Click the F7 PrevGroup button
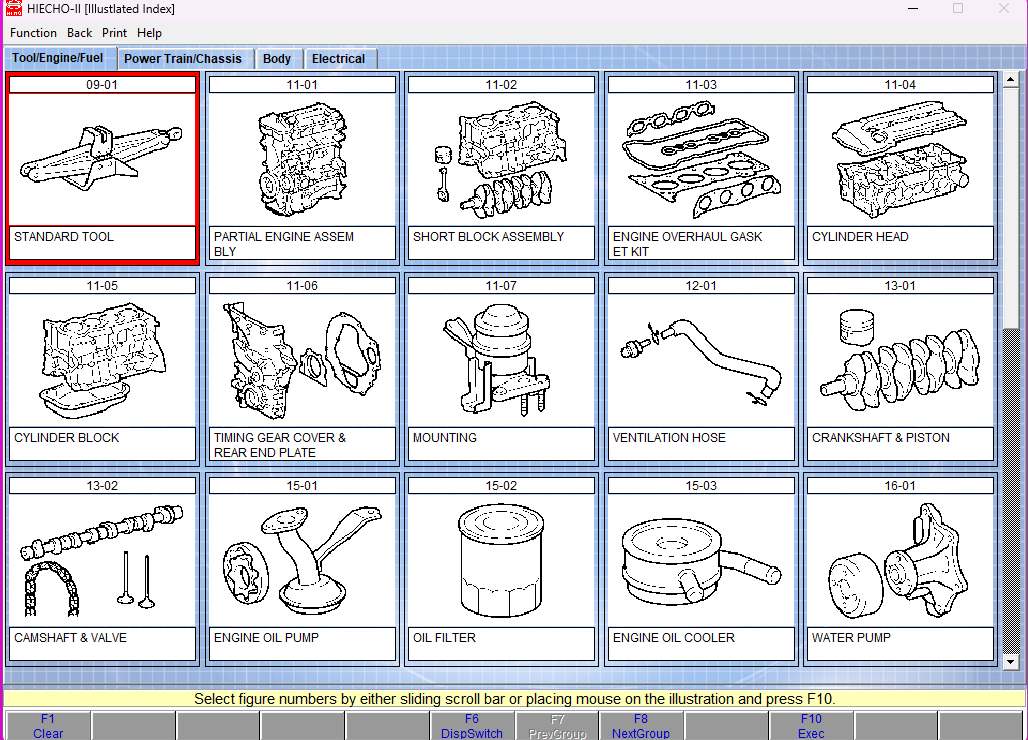This screenshot has width=1028, height=740. [557, 726]
